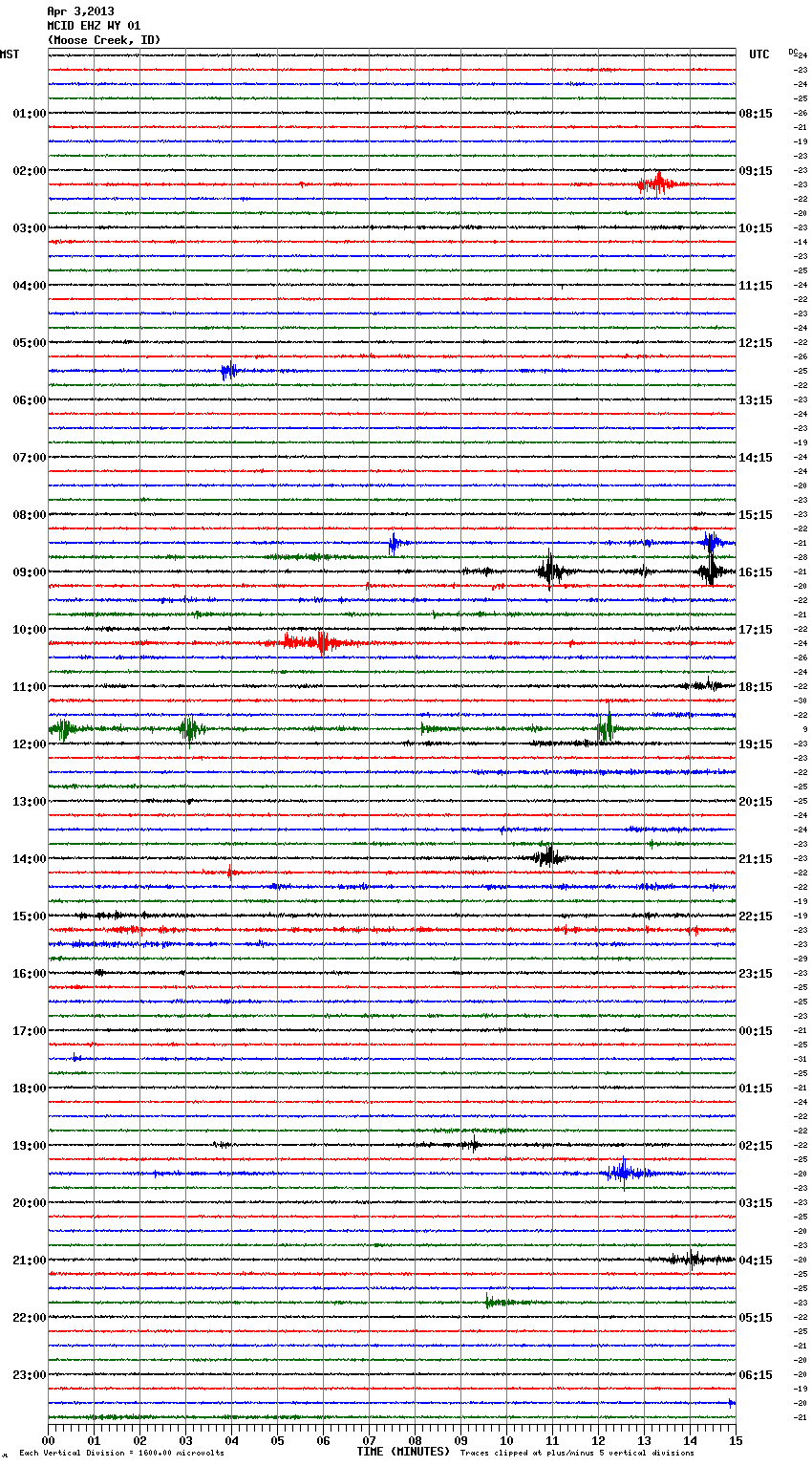Click the MST time zone label
This screenshot has height=1466, width=812.
tap(10, 54)
